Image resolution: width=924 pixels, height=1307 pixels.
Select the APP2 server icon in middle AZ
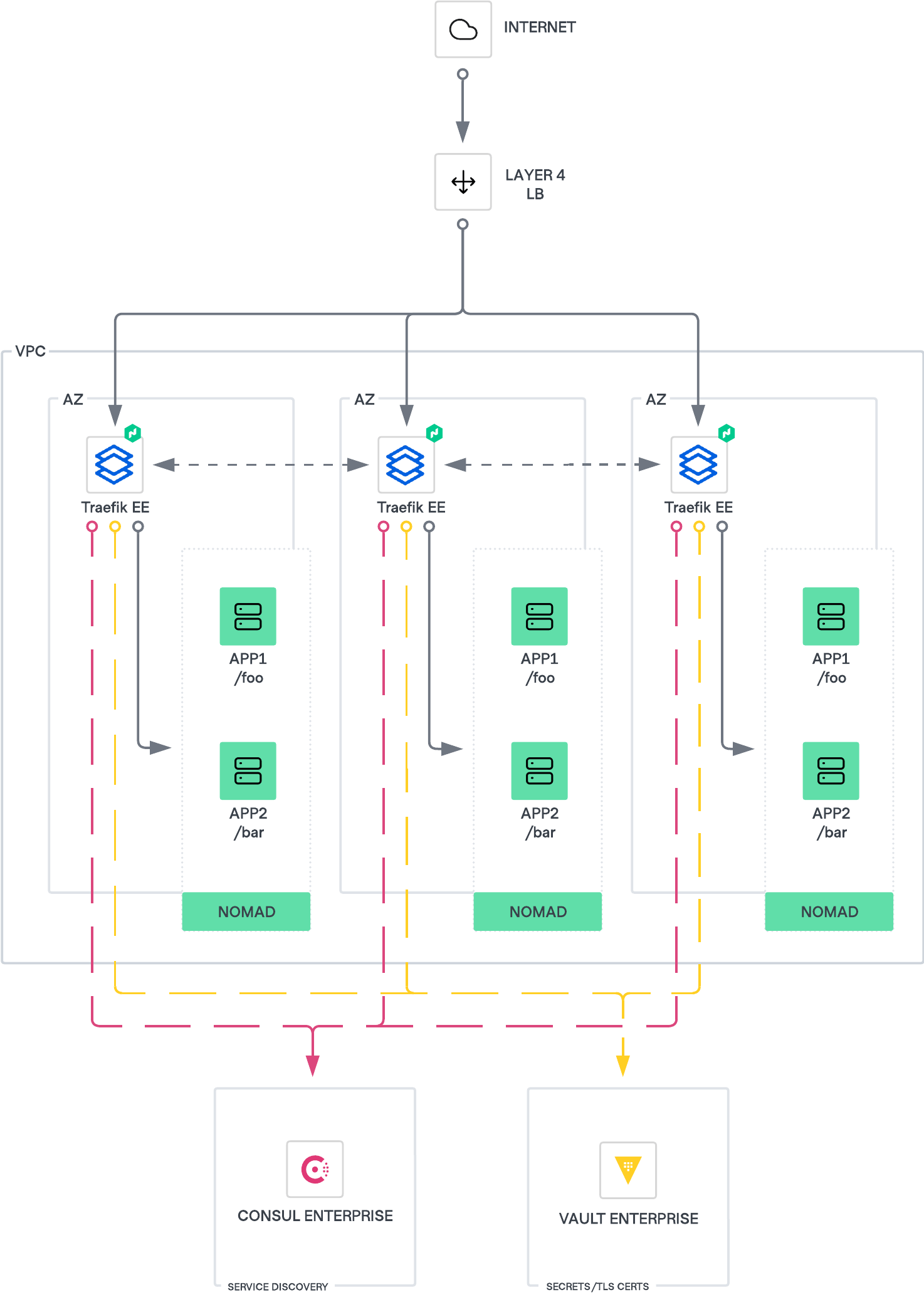(x=540, y=771)
